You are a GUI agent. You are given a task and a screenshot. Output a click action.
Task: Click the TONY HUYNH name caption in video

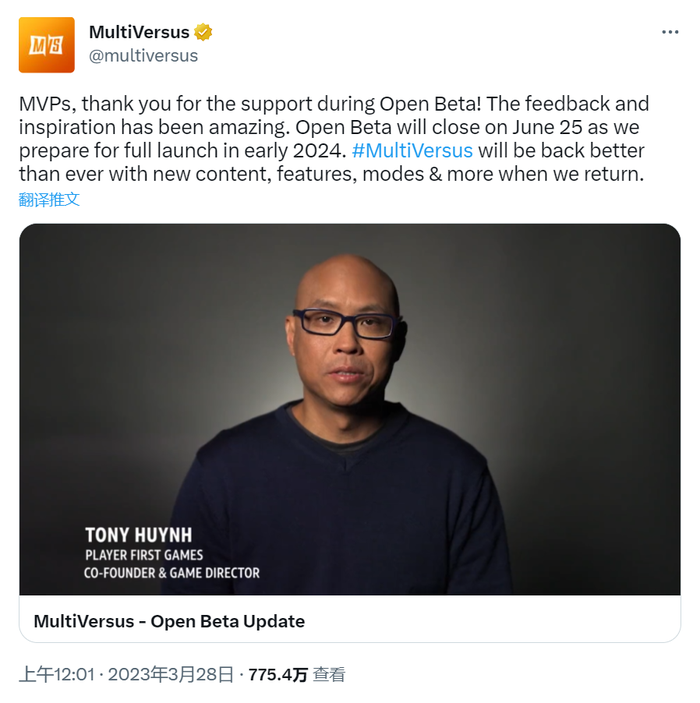click(139, 535)
